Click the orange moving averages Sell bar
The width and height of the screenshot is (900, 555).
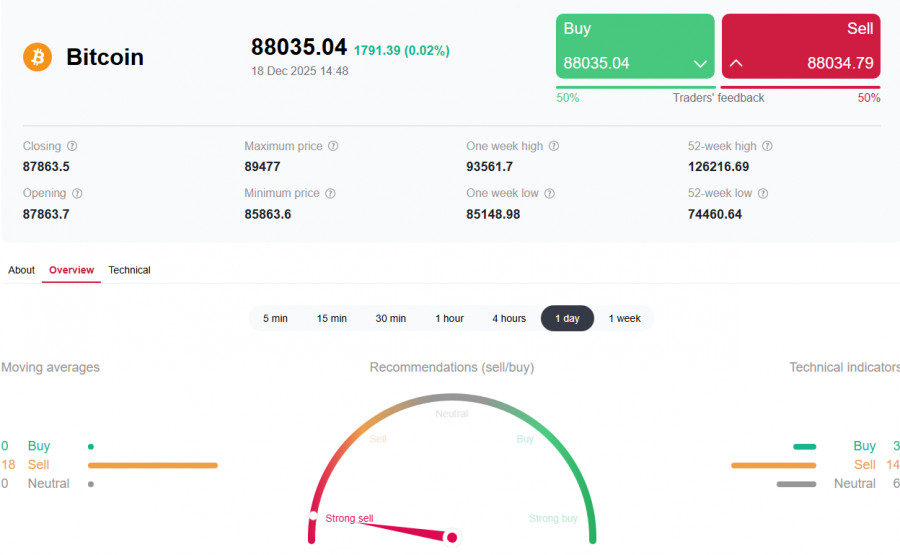(153, 465)
